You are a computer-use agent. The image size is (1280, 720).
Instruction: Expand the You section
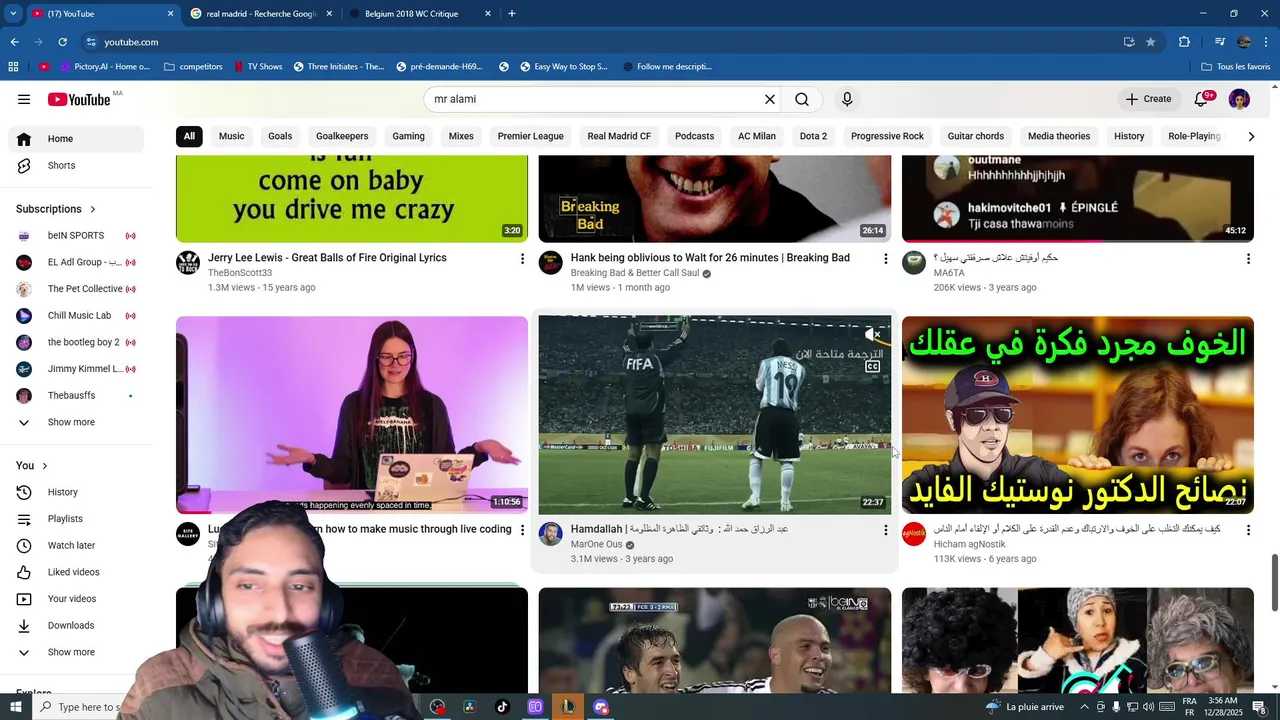tap(32, 466)
